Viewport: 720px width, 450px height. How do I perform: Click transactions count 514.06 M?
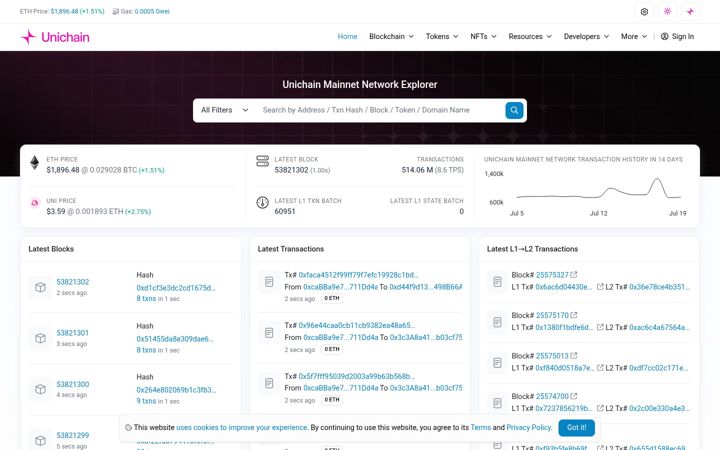tap(417, 170)
